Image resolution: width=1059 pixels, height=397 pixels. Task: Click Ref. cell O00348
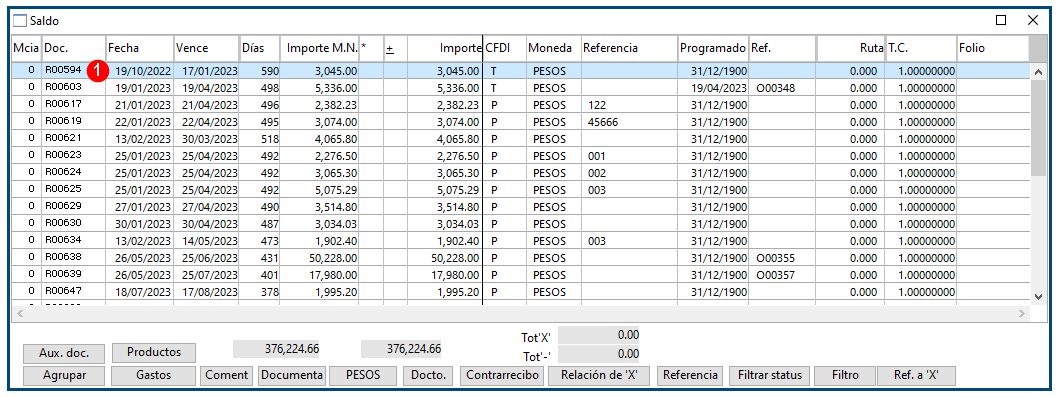click(775, 88)
